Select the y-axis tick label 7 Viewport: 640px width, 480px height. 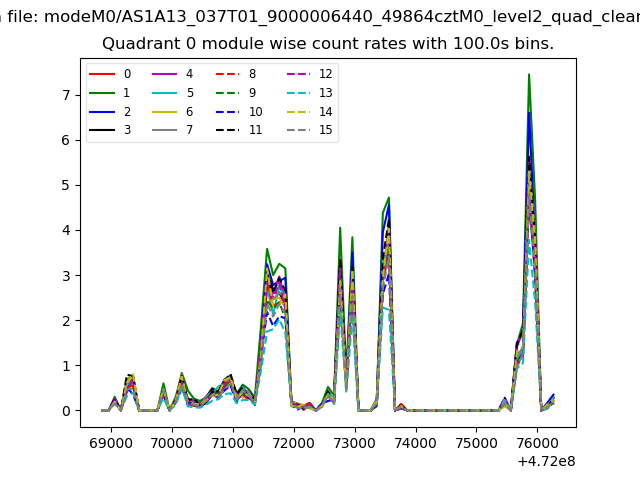[68, 95]
